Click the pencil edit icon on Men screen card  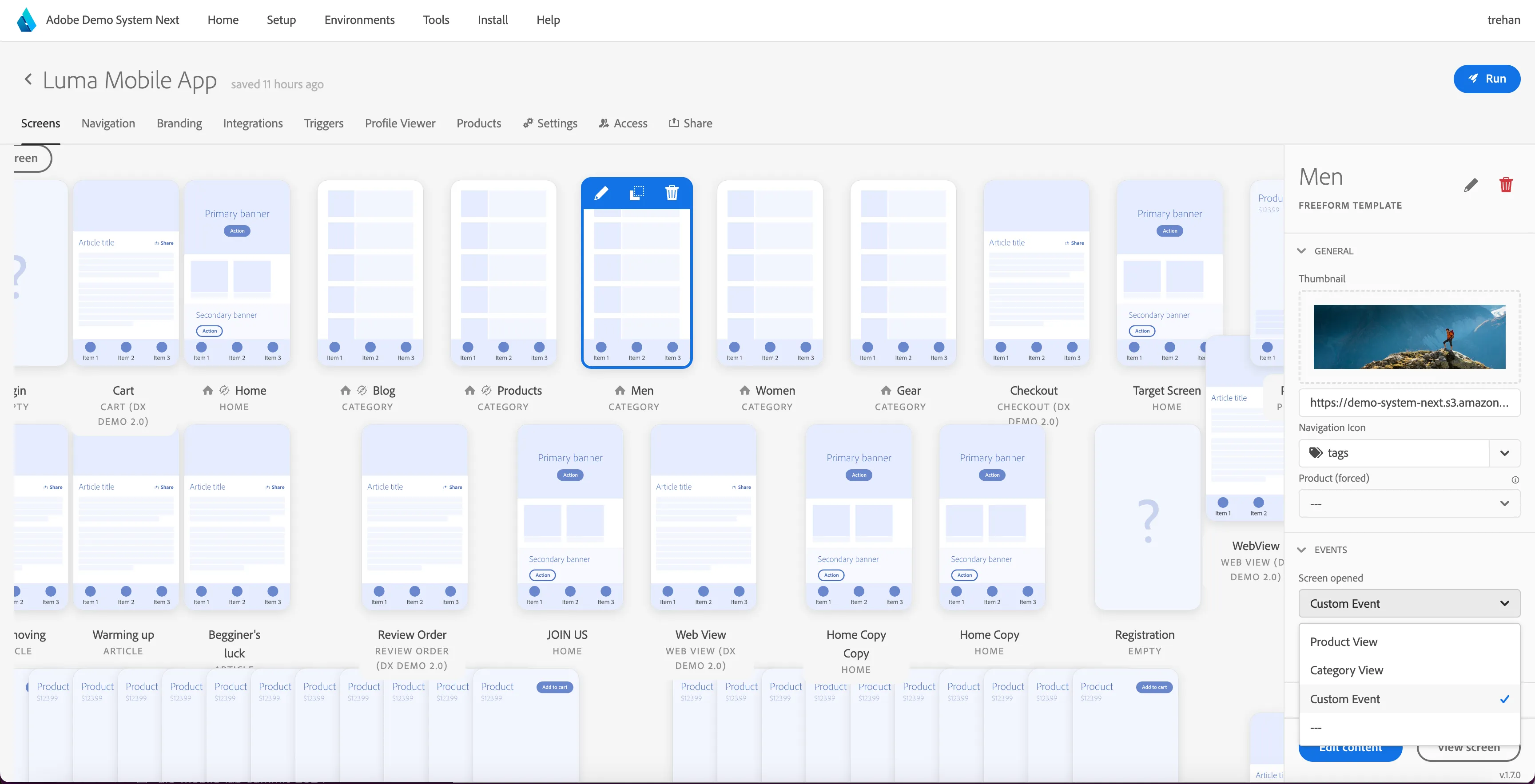(601, 193)
